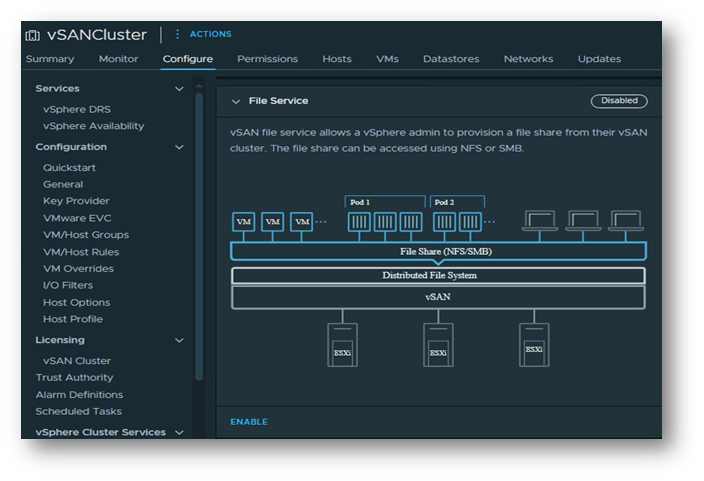Click the vSphere Cluster Services header
Image resolution: width=704 pixels, height=481 pixels.
click(x=101, y=432)
